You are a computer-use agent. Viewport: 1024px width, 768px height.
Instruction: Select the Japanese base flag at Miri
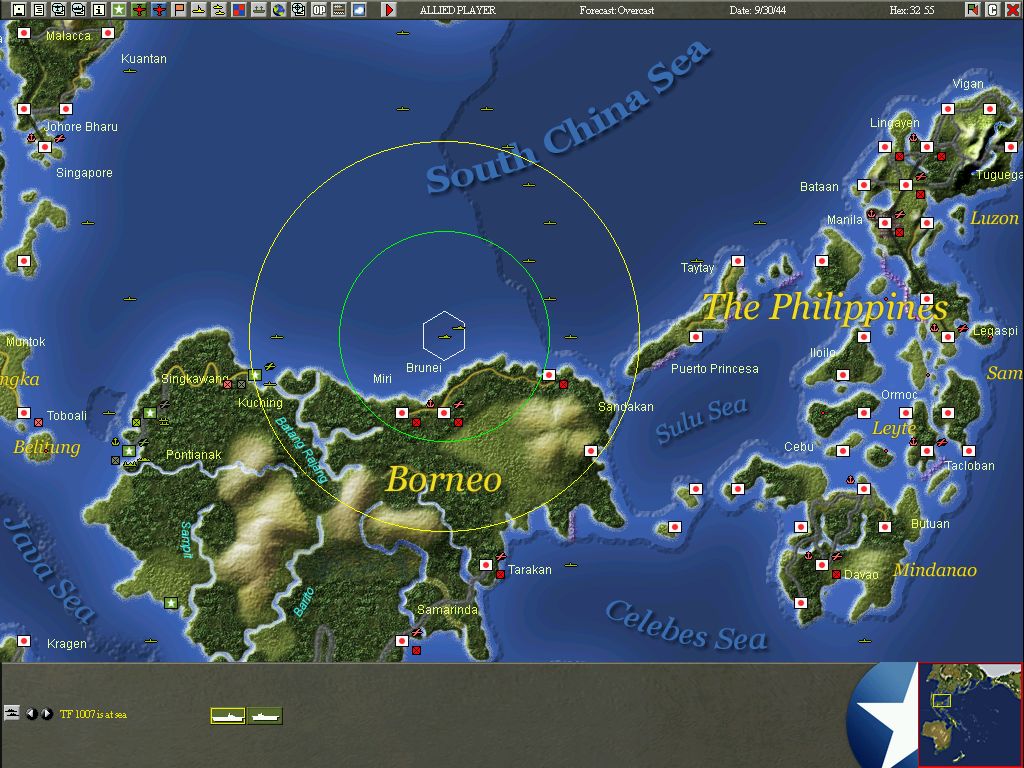coord(402,413)
